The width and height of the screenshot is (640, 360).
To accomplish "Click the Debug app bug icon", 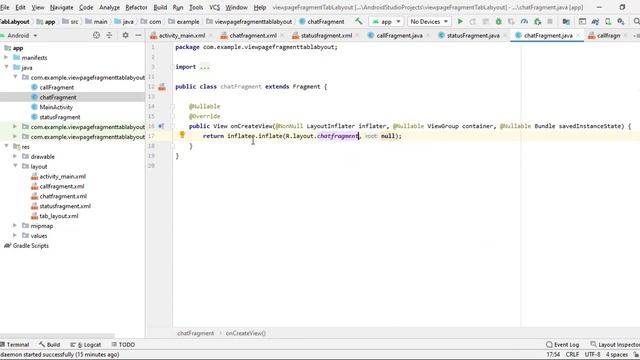I will point(498,21).
